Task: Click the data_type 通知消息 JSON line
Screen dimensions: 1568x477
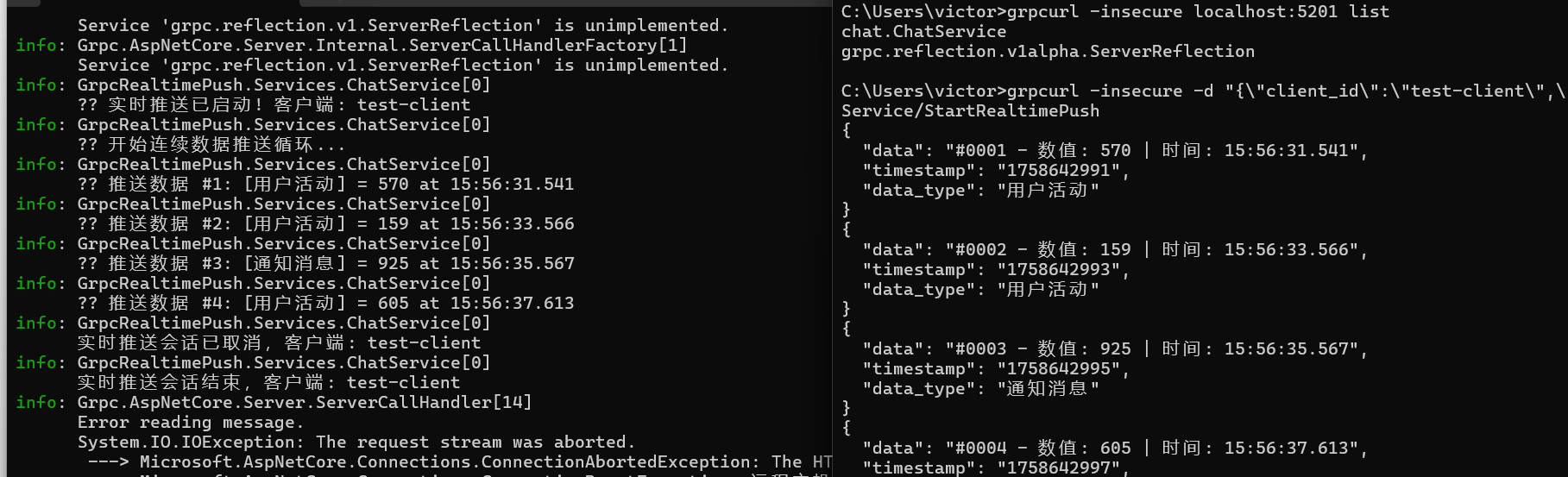Action: pyautogui.click(x=980, y=388)
